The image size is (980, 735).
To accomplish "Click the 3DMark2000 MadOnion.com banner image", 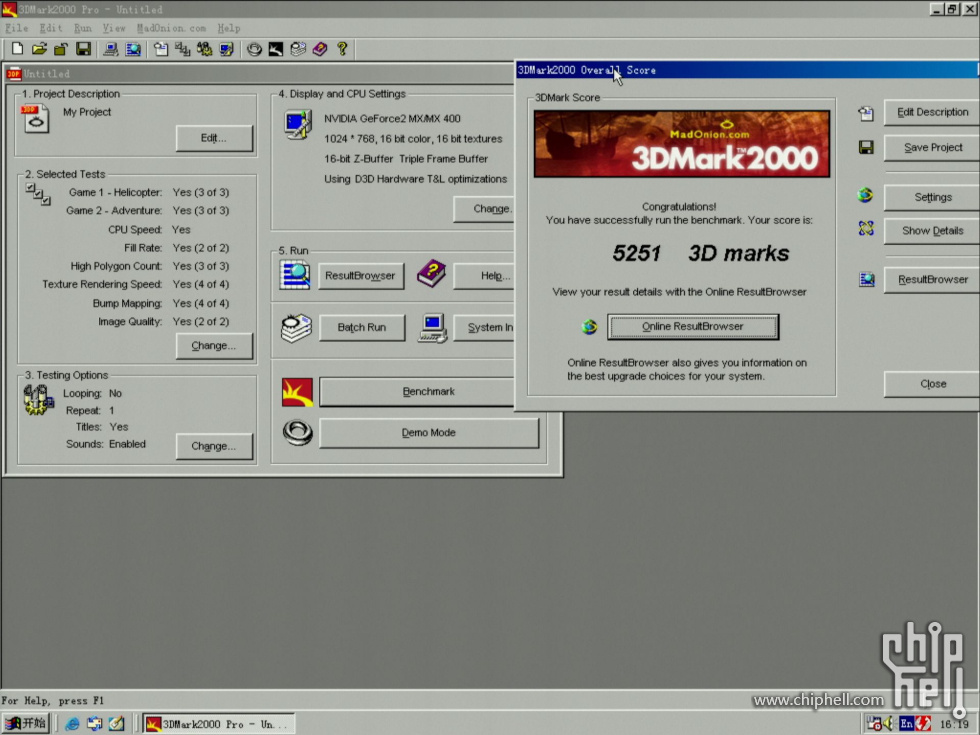I will (682, 144).
